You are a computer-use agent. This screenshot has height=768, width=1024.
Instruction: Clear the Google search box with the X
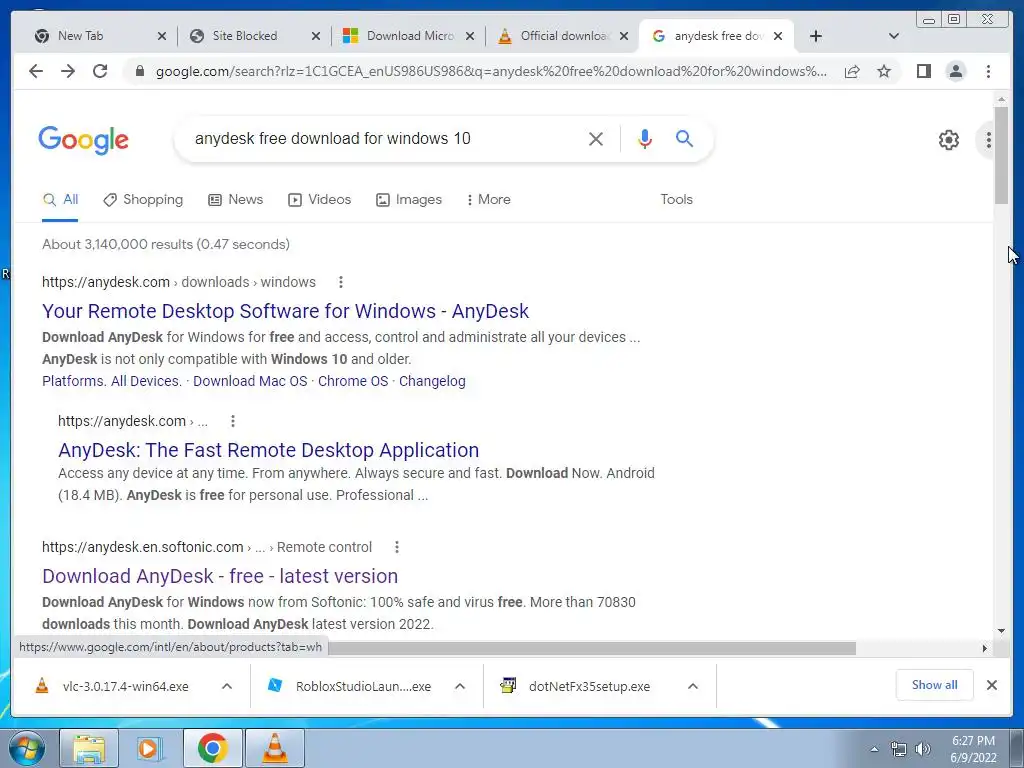596,138
